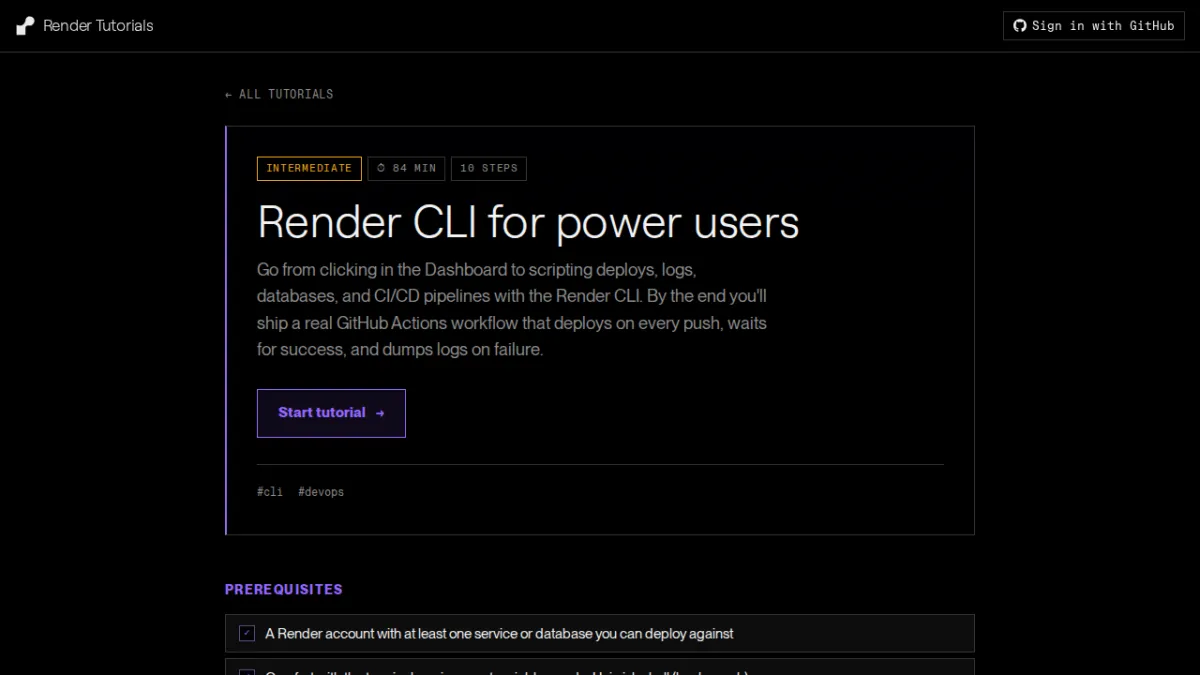Click the clock icon beside 84 MIN
1200x675 pixels.
381,168
